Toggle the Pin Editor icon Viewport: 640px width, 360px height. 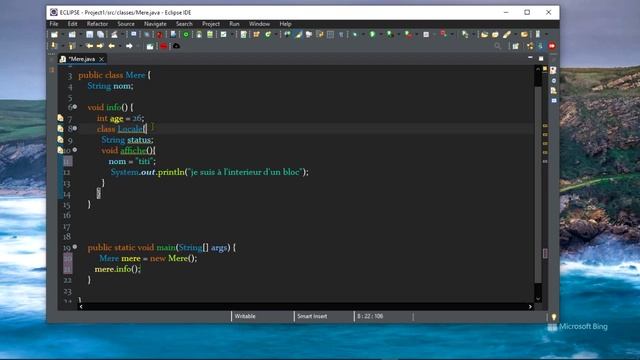150,46
